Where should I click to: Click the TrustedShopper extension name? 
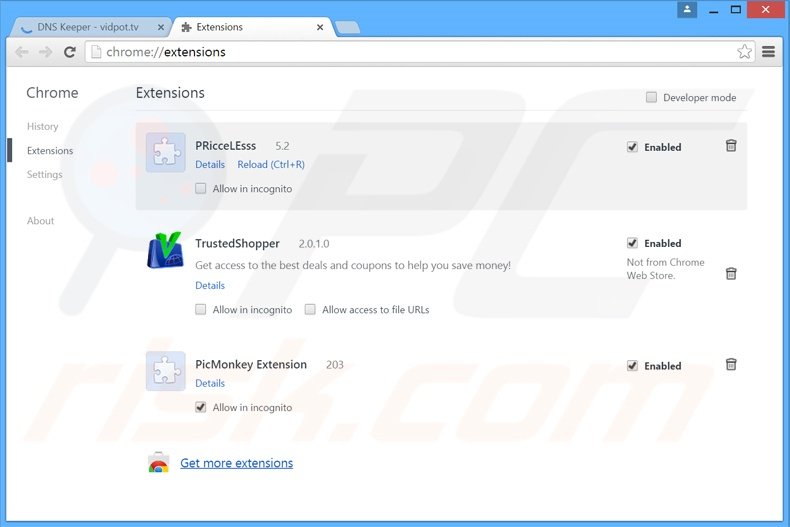coord(237,243)
